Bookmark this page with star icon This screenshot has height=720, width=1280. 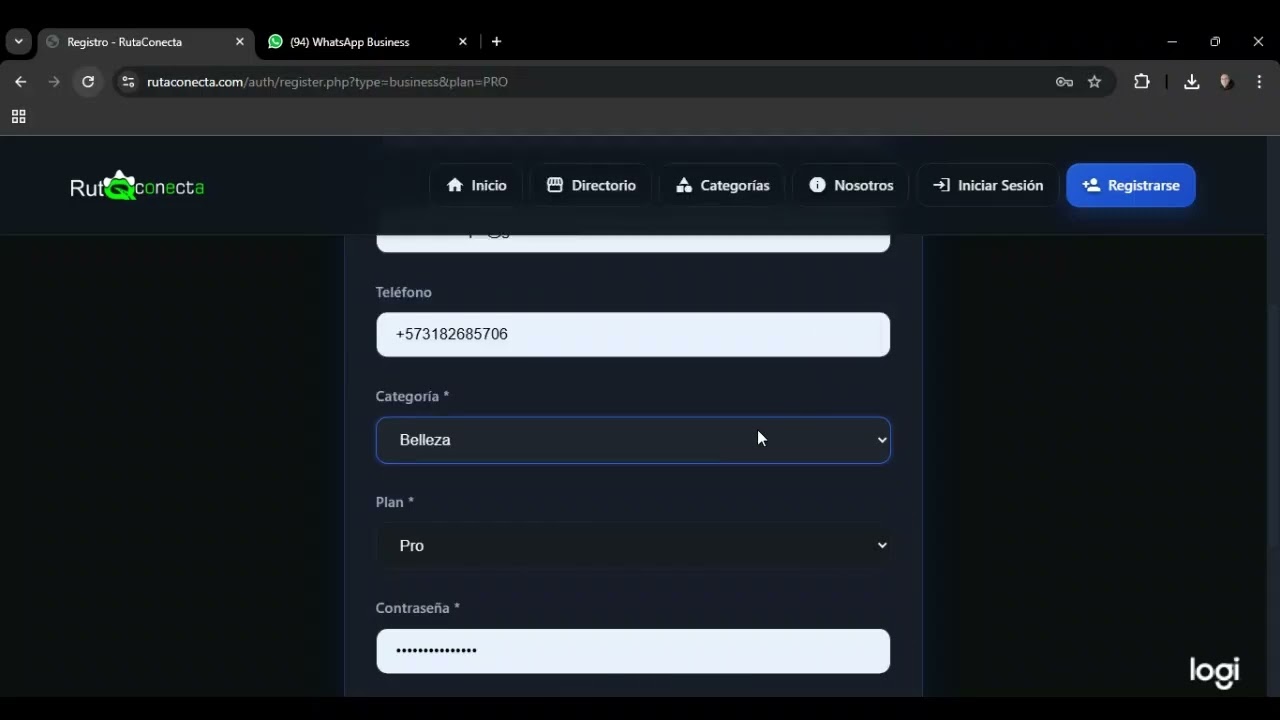tap(1095, 82)
